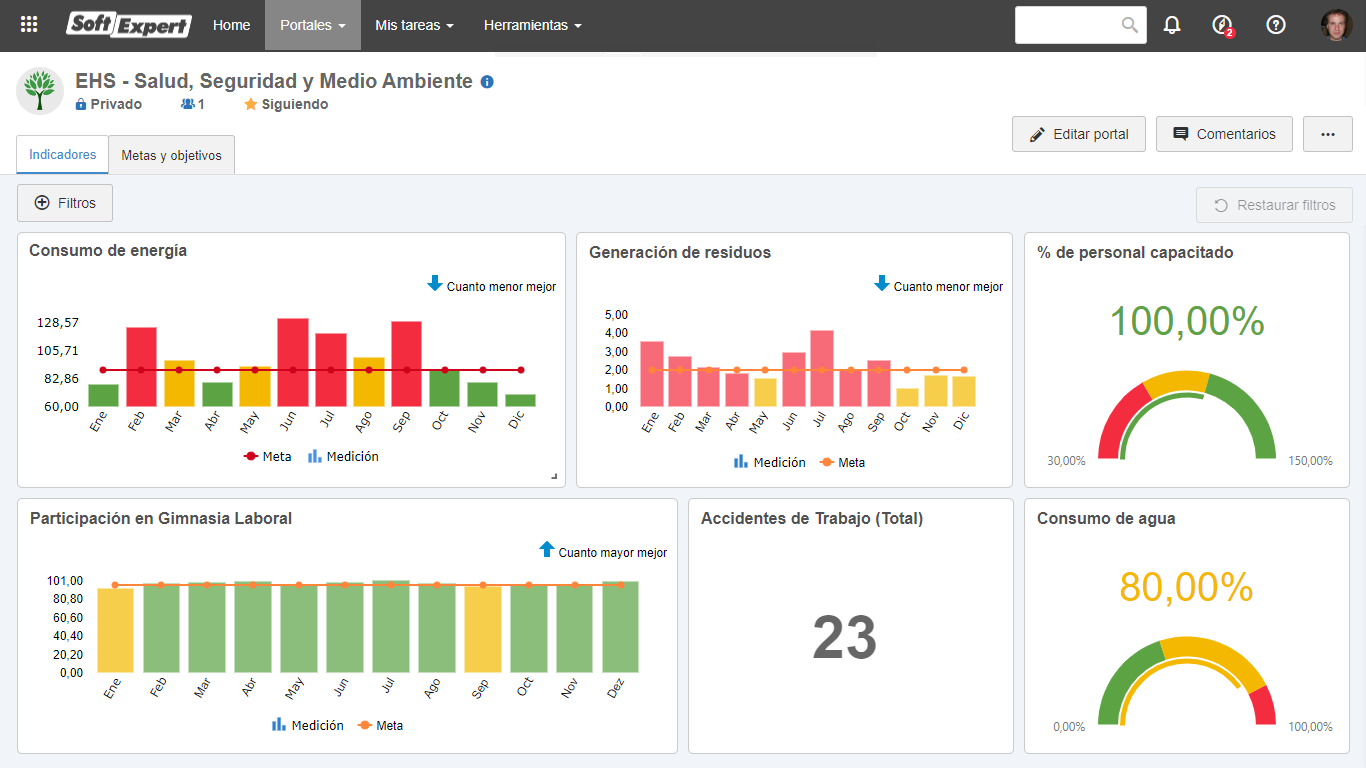
Task: Switch to the Metas y objetivos tab
Action: (171, 155)
